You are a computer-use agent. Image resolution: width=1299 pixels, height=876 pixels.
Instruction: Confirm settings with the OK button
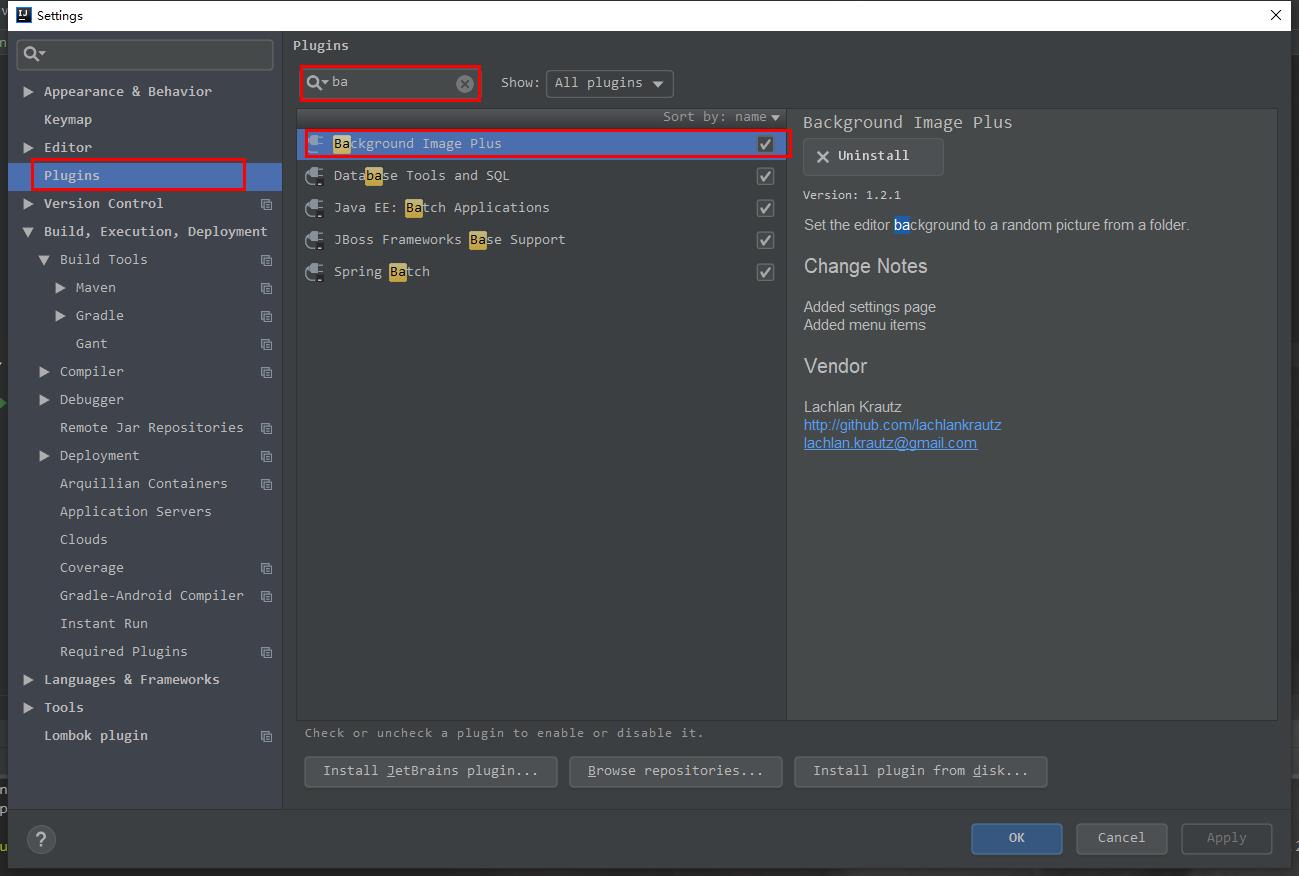[x=1017, y=838]
